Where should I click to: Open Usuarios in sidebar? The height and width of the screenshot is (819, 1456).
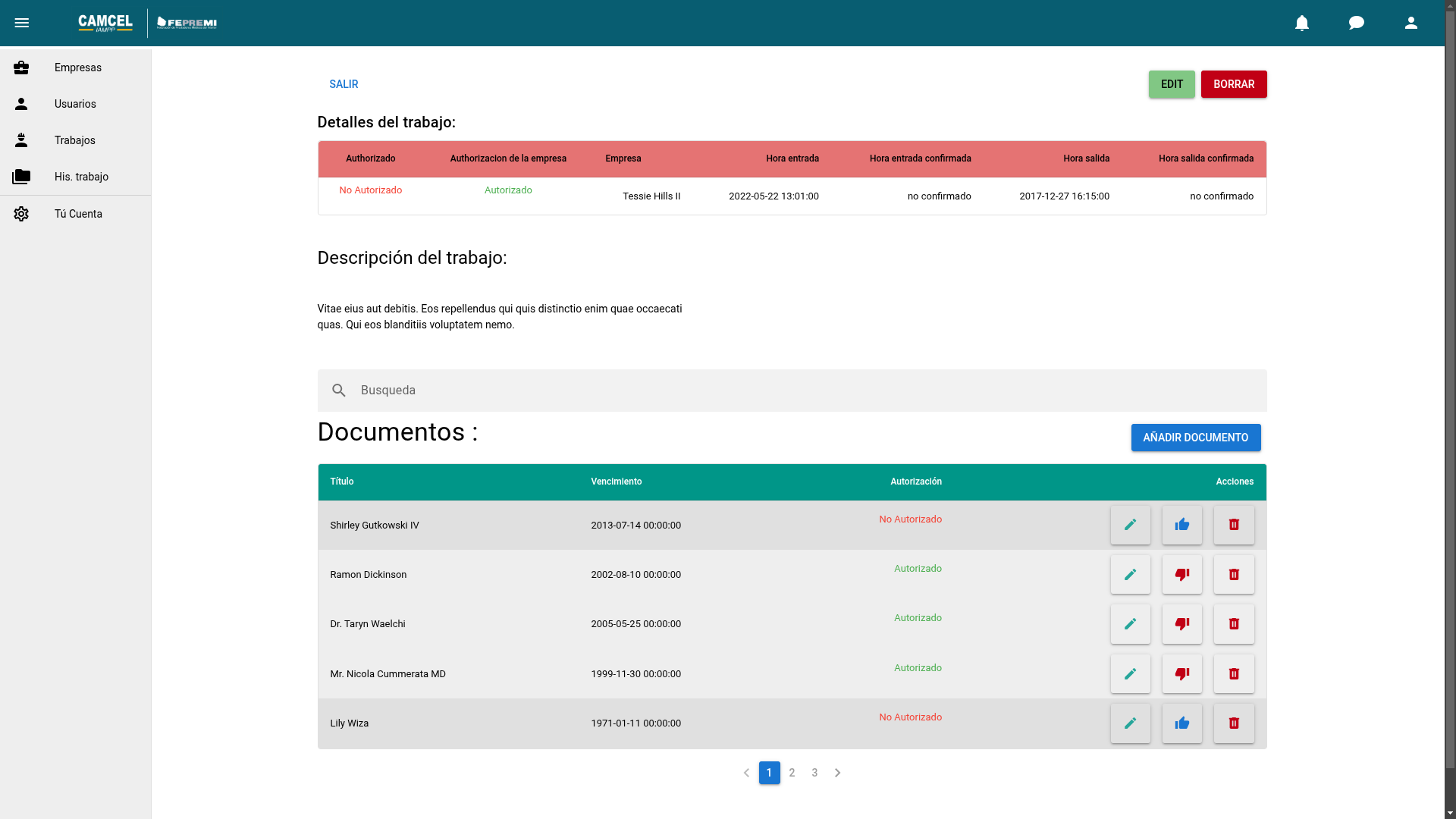(75, 104)
